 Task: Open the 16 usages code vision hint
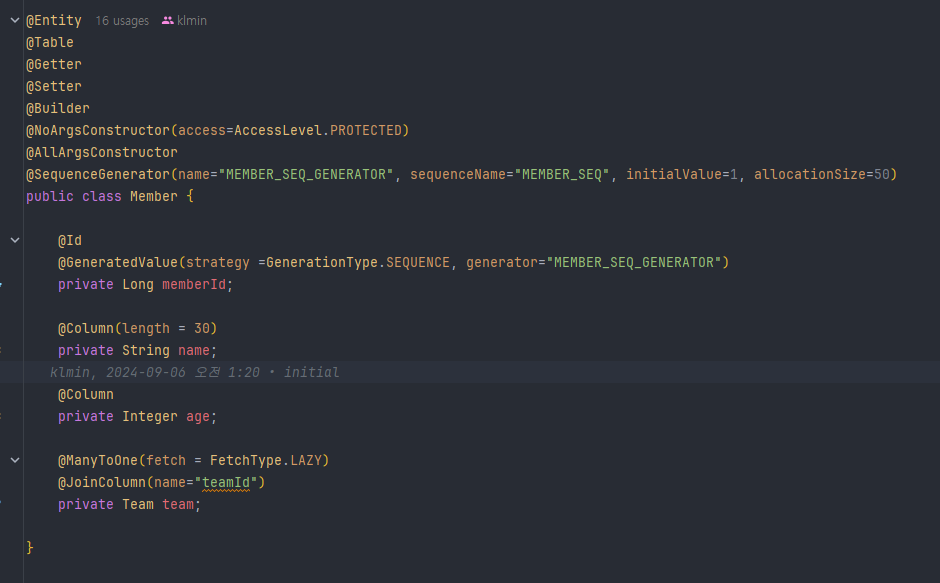121,20
